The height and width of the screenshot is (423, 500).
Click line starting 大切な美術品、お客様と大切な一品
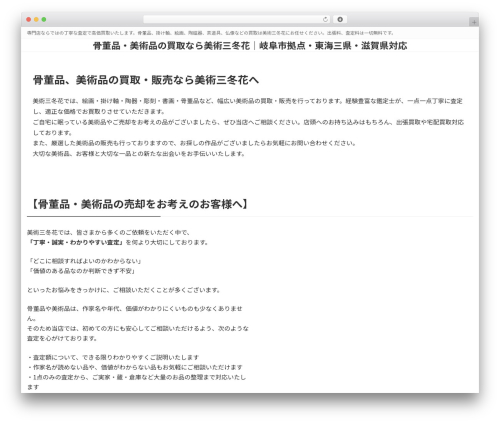click(x=139, y=154)
